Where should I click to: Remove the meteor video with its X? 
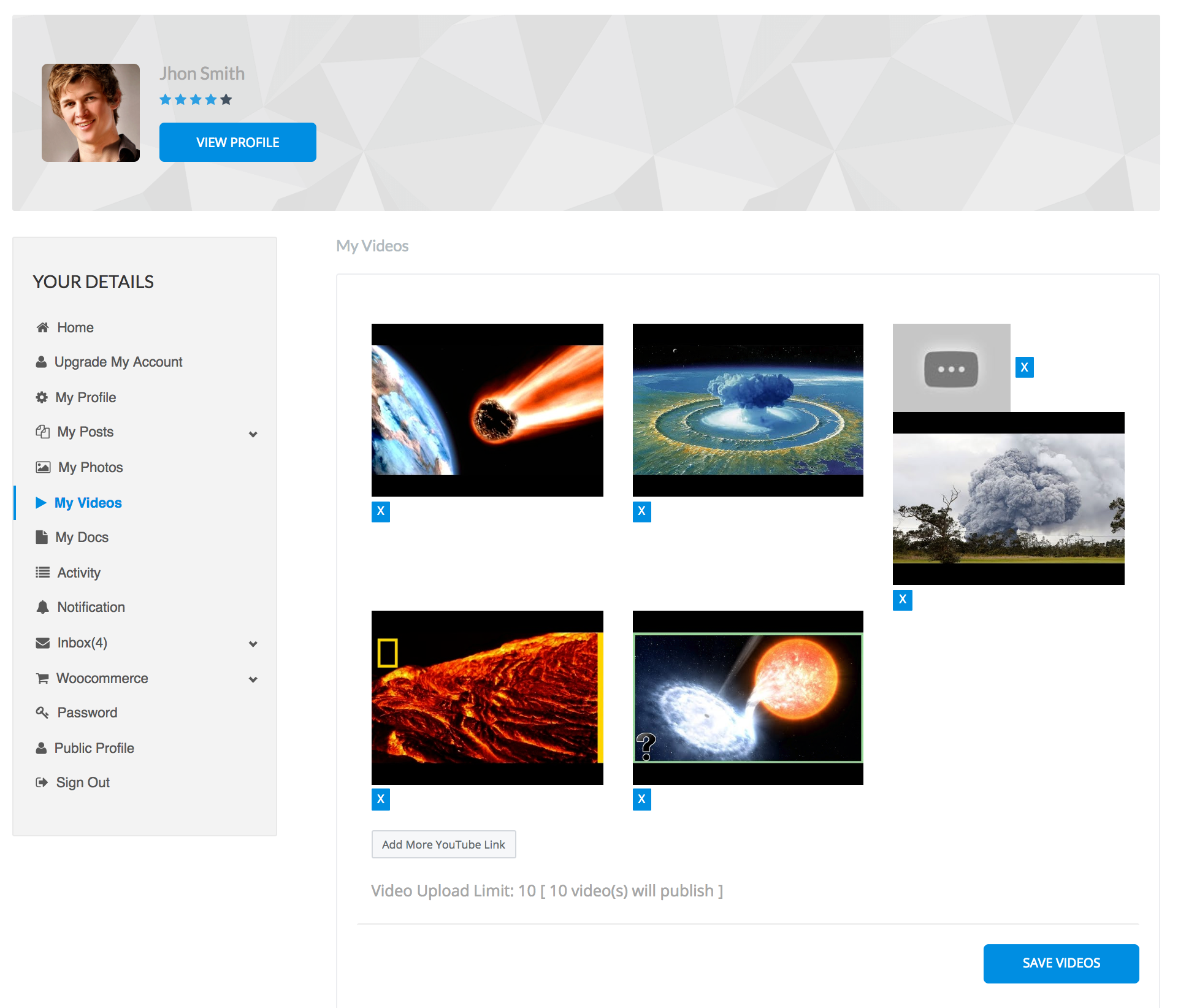pos(381,511)
